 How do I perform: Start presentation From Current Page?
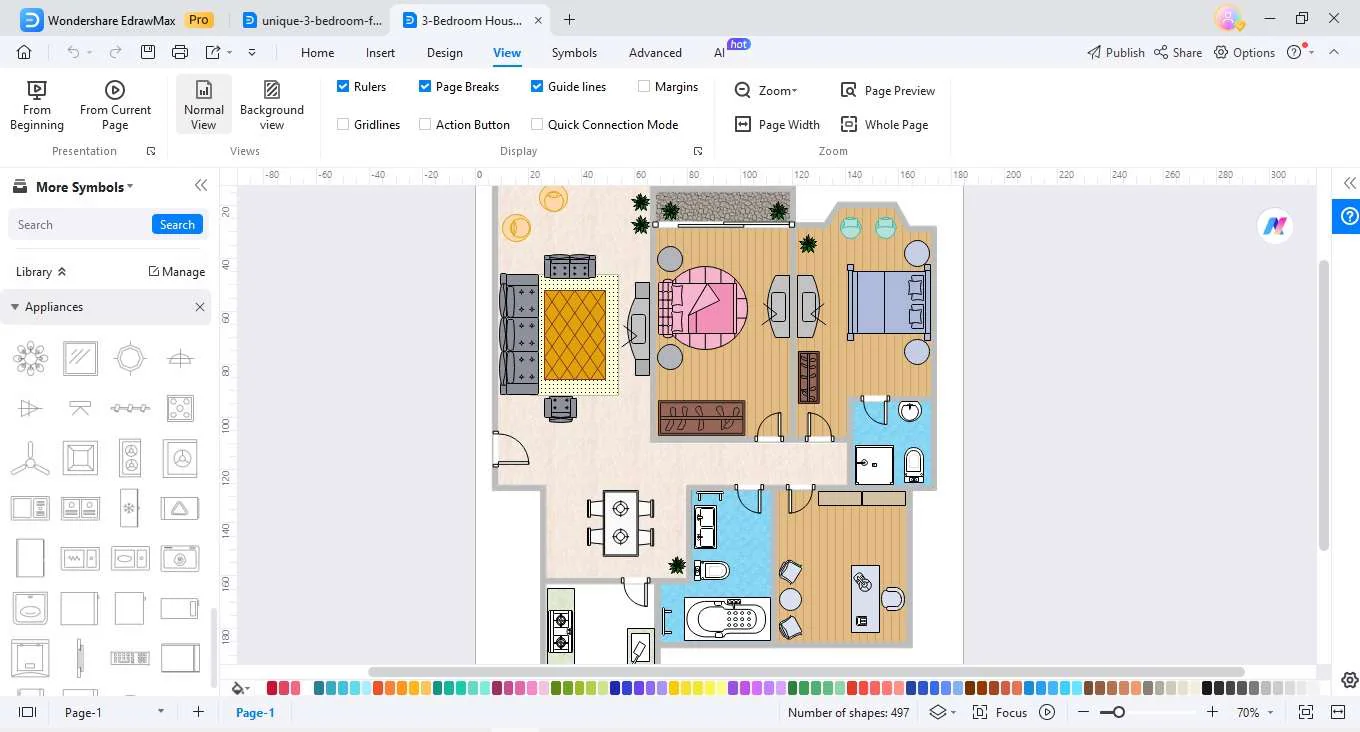click(115, 105)
